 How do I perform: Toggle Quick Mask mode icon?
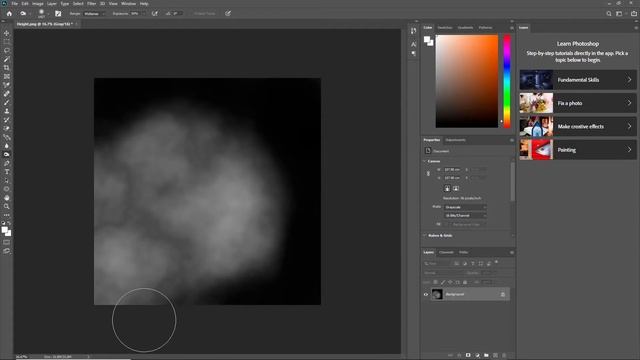pyautogui.click(x=7, y=242)
